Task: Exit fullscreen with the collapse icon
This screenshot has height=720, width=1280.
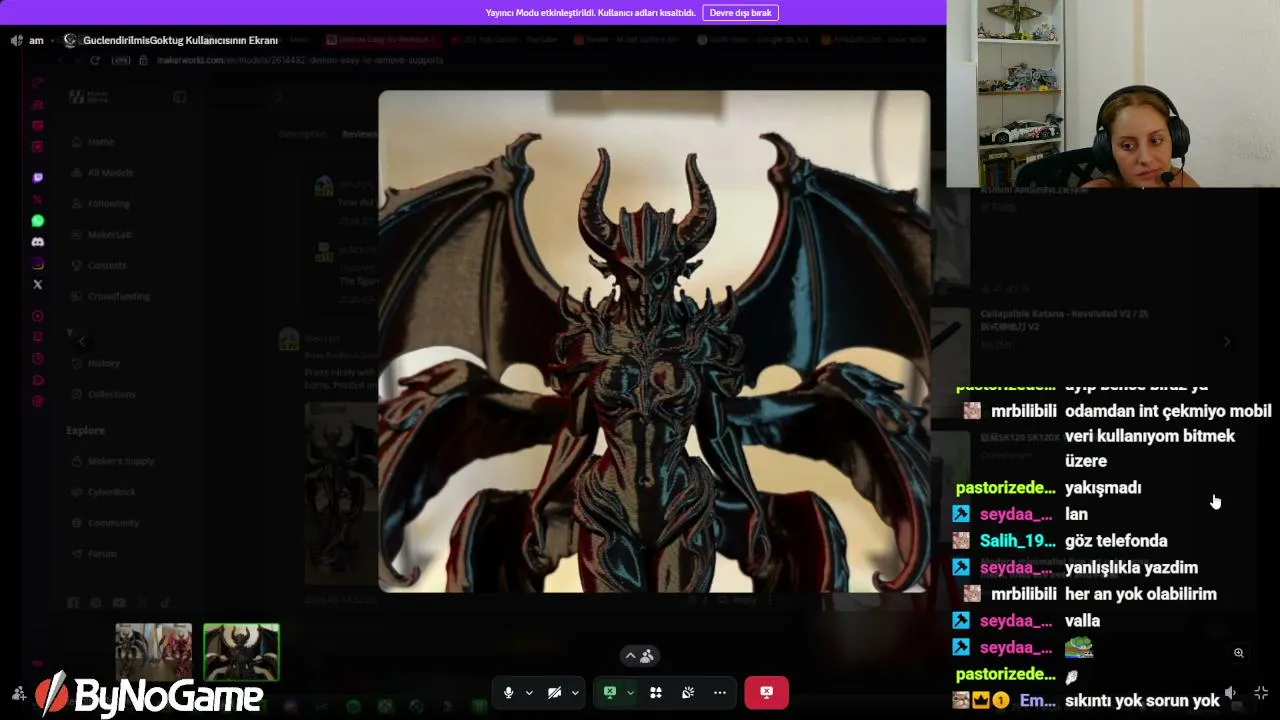Action: click(x=1261, y=692)
